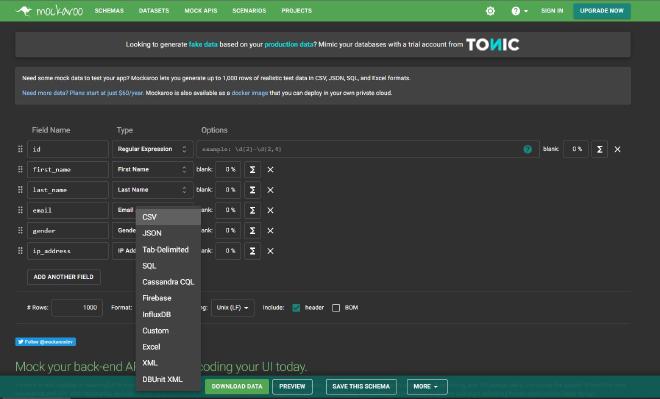
Task: Delete the gender field row
Action: 270,231
